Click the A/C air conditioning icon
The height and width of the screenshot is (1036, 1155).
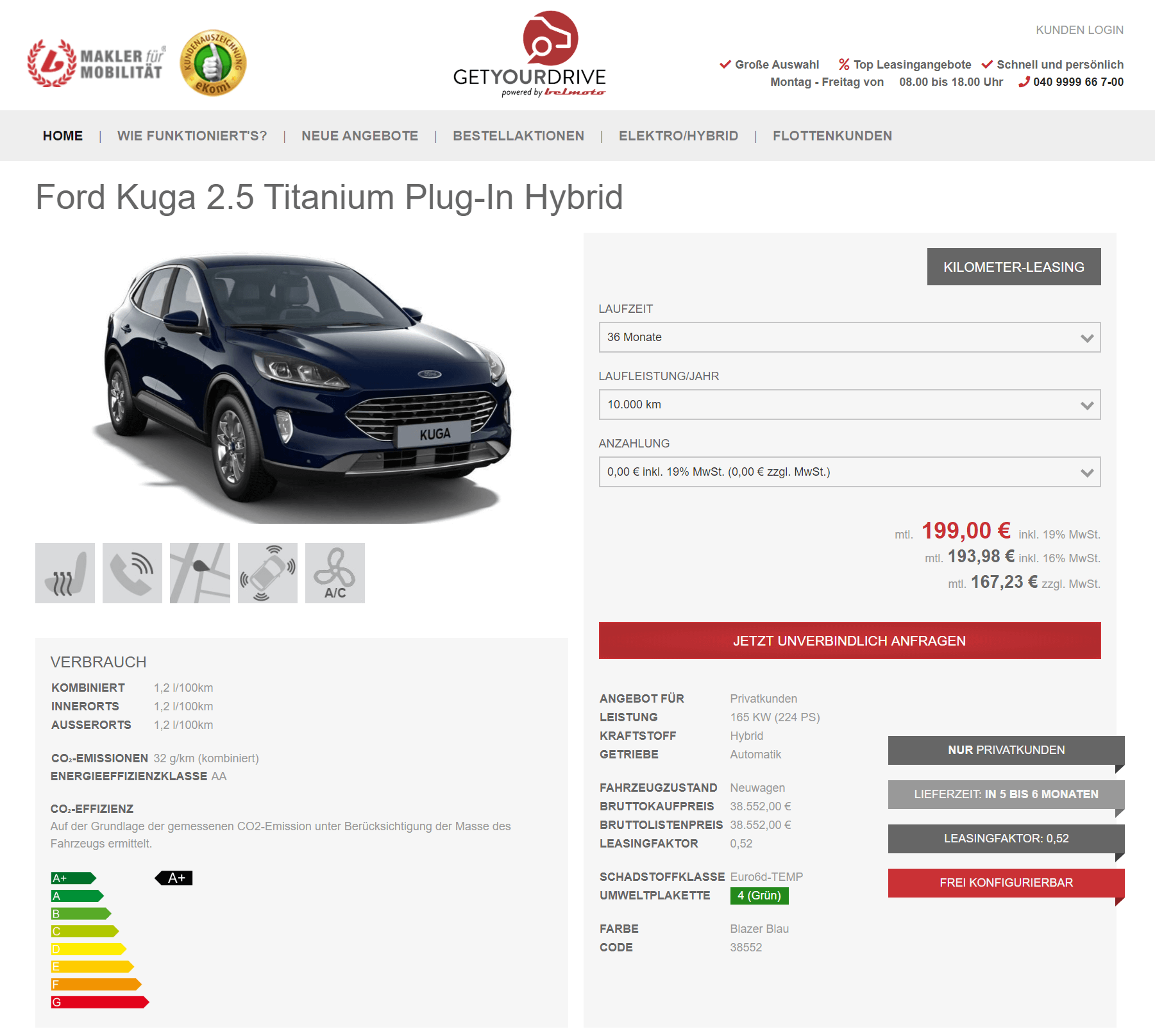(335, 572)
